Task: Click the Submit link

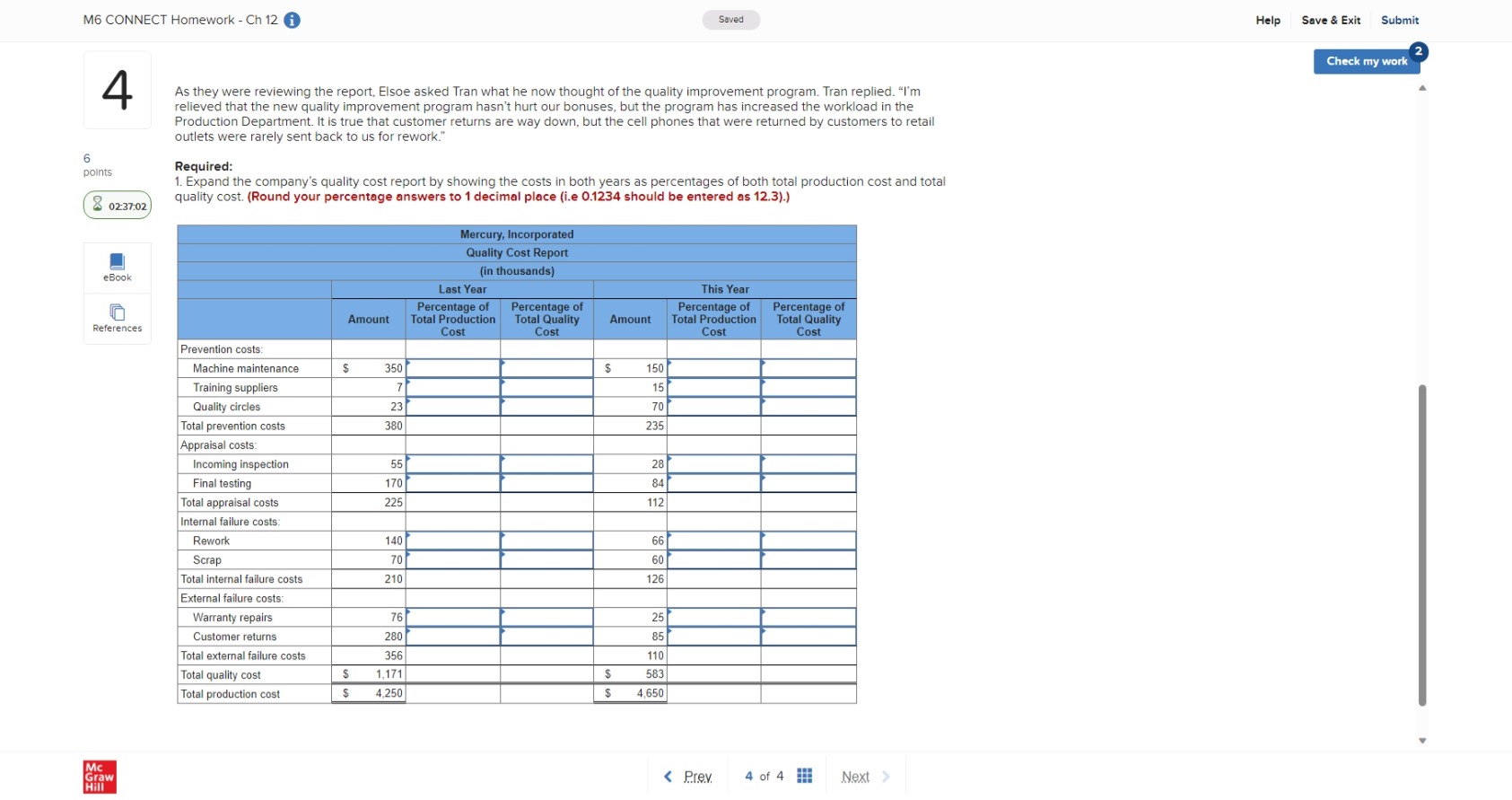Action: tap(1400, 20)
